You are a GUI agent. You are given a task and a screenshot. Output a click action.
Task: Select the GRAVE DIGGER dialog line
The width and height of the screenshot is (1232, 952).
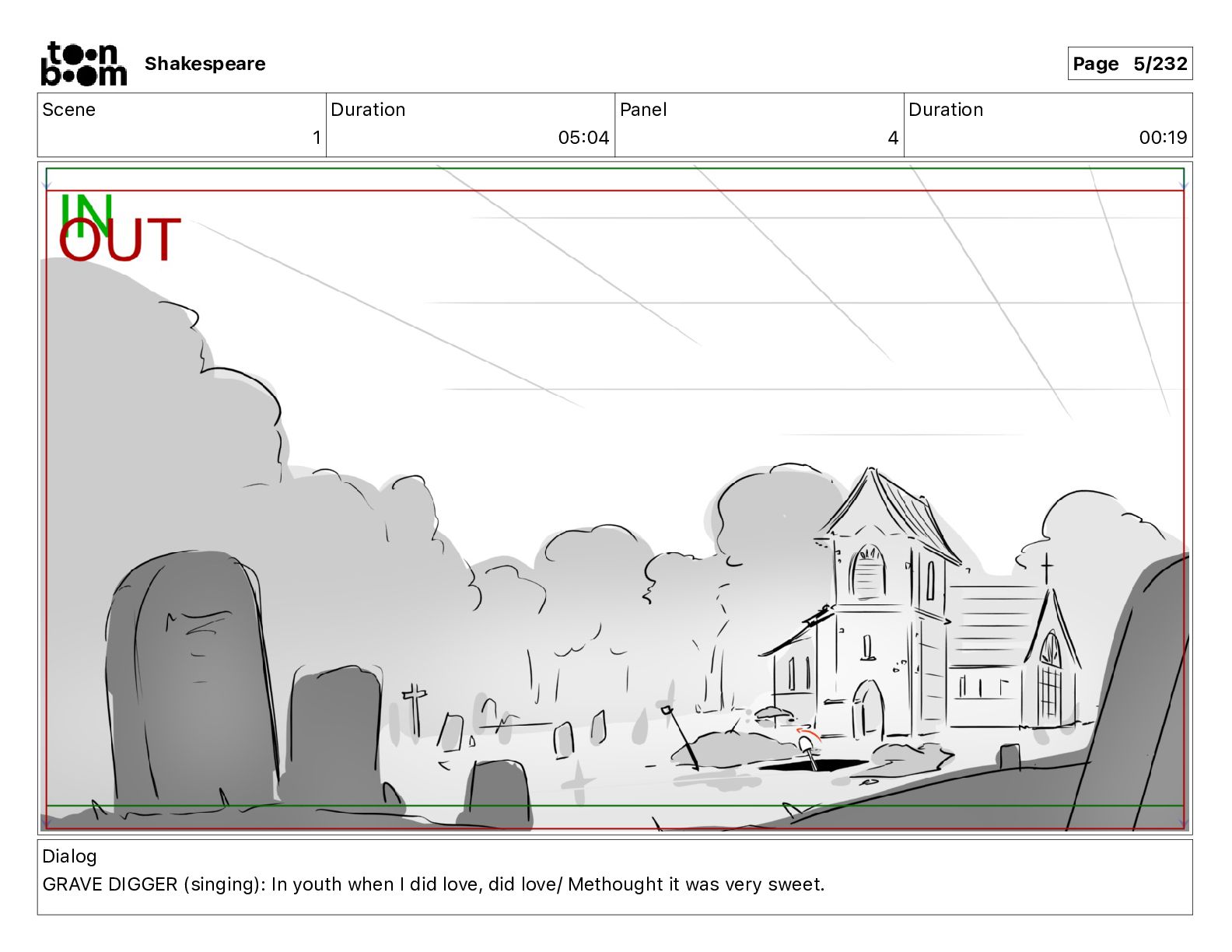[x=433, y=884]
